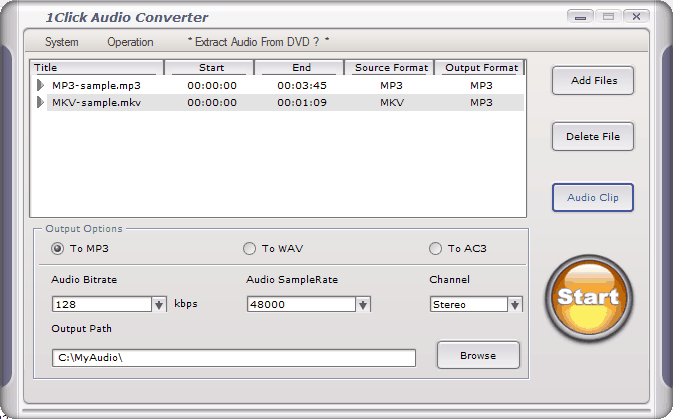Open the Audio SampleRate dropdown arrow
Viewport: 673px width, 419px height.
click(363, 304)
